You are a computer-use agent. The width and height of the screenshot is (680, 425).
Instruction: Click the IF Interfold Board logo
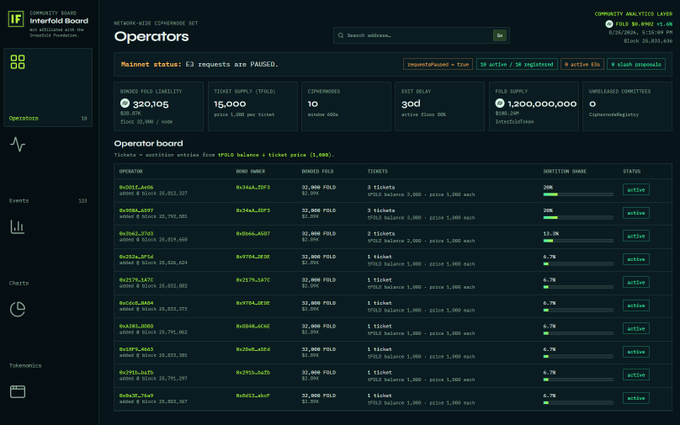[x=16, y=19]
